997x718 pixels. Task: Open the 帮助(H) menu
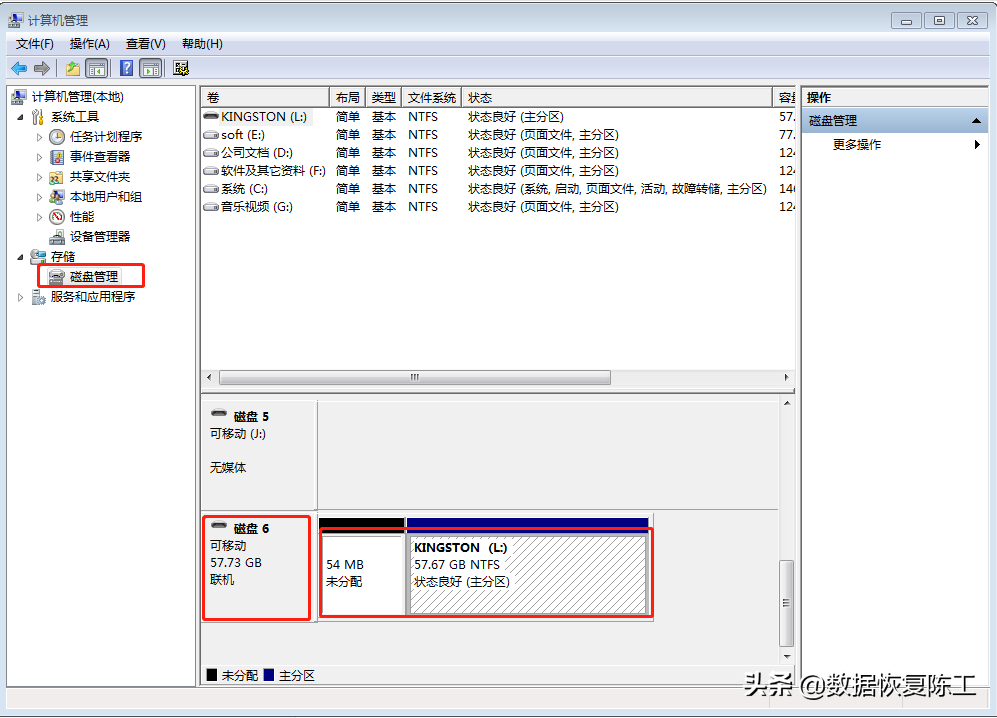tap(202, 44)
